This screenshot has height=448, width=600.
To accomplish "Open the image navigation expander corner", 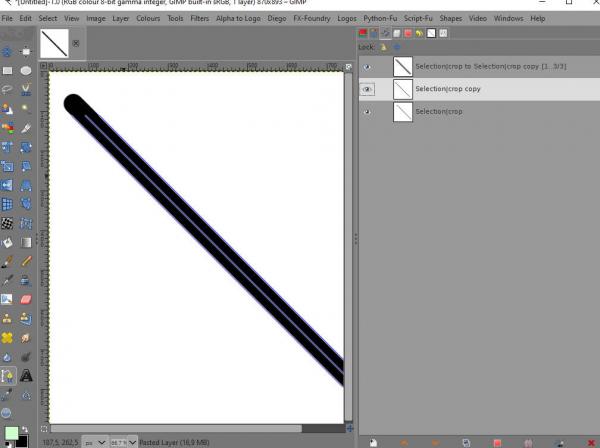I will [x=350, y=428].
